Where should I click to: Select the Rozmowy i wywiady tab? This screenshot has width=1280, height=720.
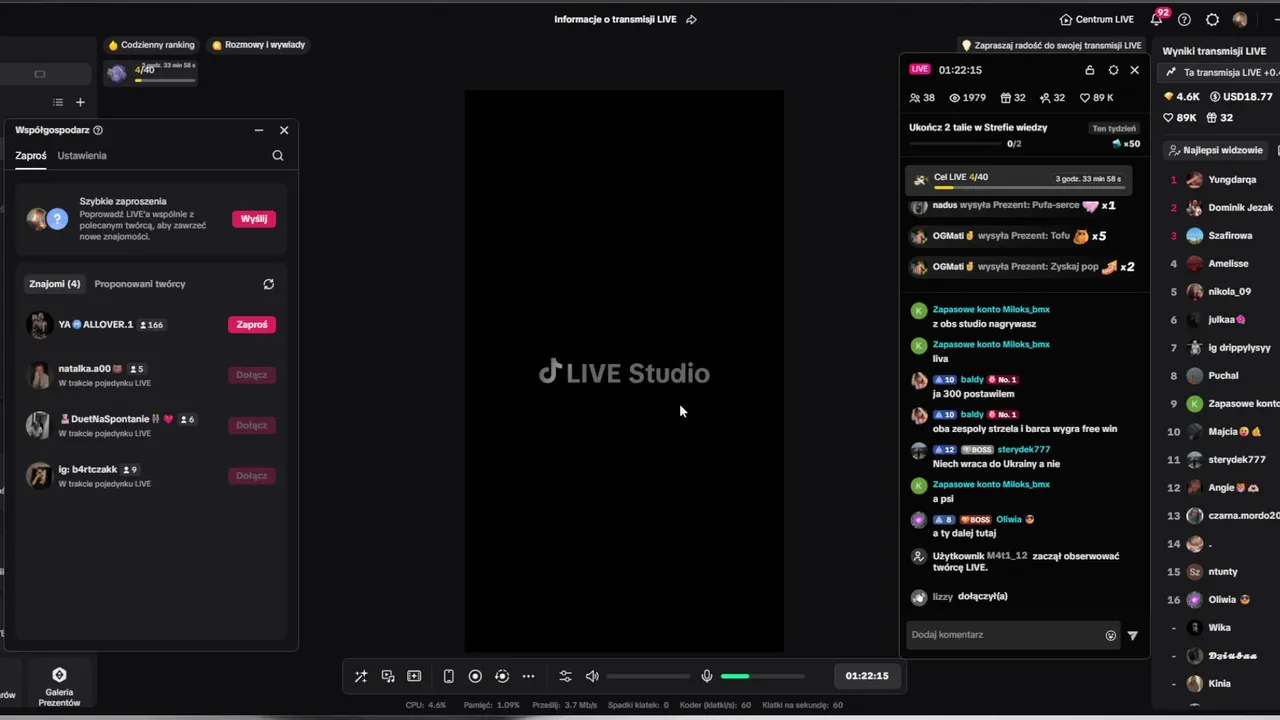(x=259, y=45)
